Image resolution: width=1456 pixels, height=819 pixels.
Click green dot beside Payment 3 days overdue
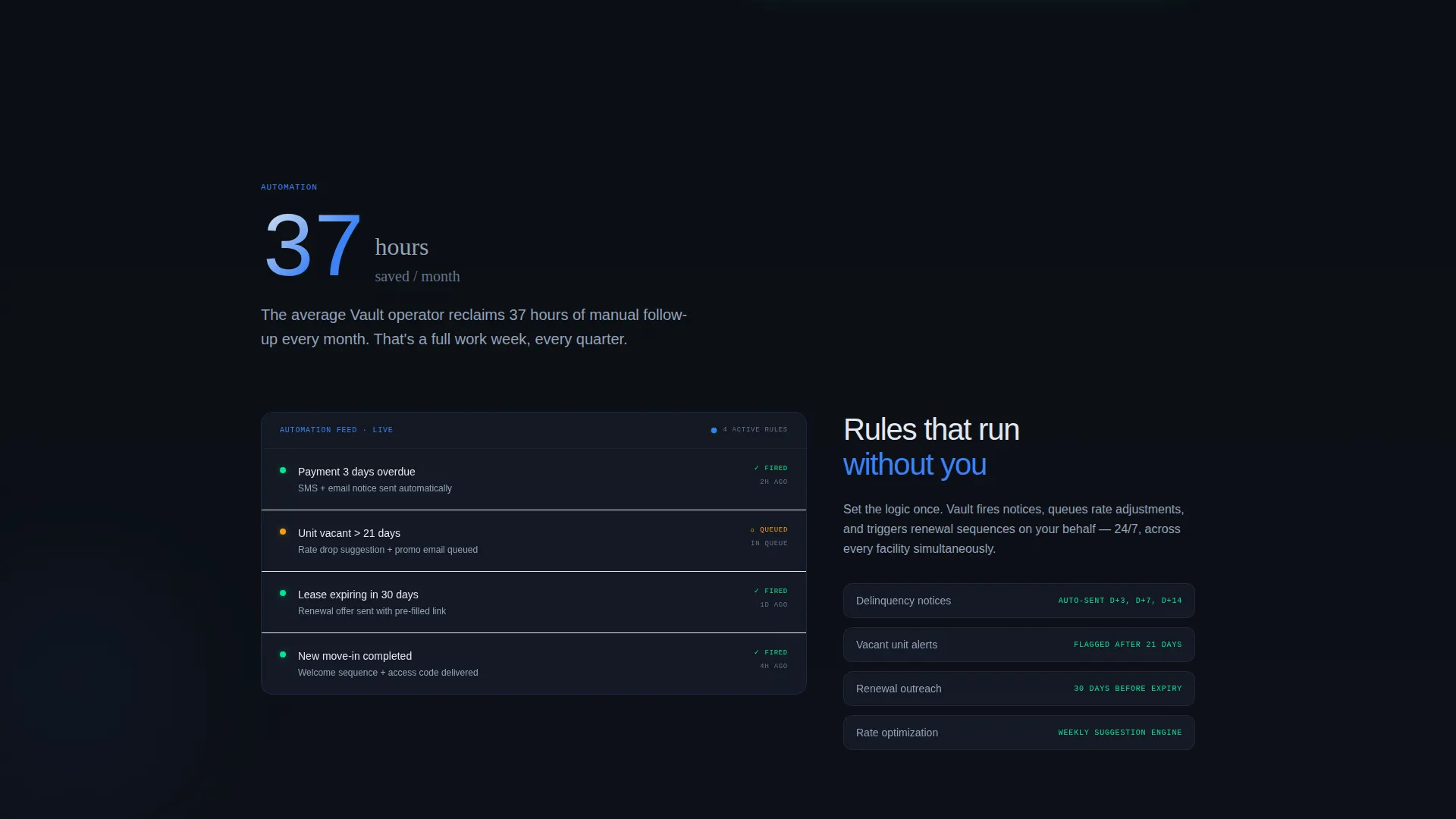[283, 470]
